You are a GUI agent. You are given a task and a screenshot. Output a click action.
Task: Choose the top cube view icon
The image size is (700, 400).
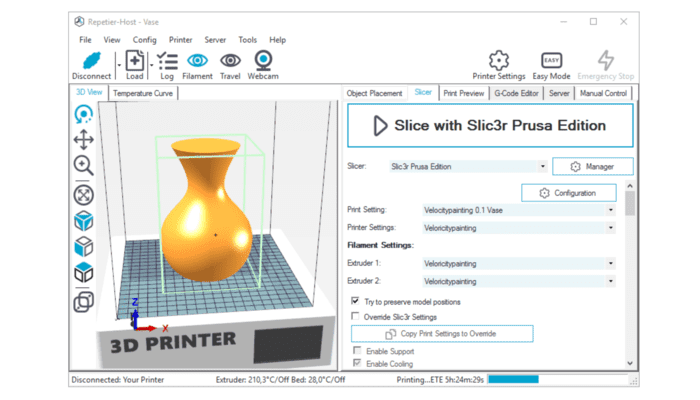pos(83,272)
